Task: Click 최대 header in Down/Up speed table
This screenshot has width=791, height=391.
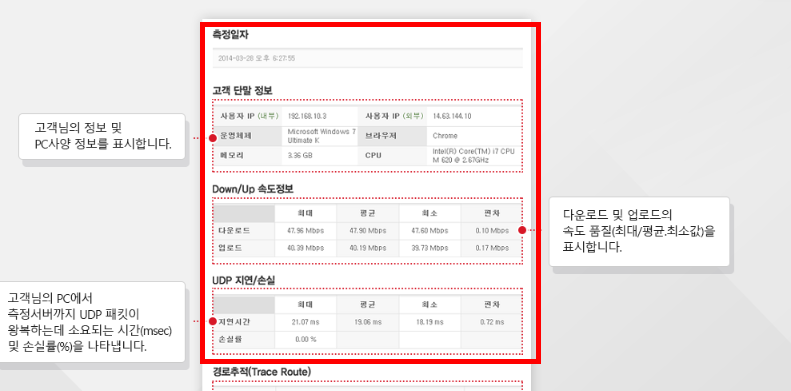Action: click(x=305, y=213)
